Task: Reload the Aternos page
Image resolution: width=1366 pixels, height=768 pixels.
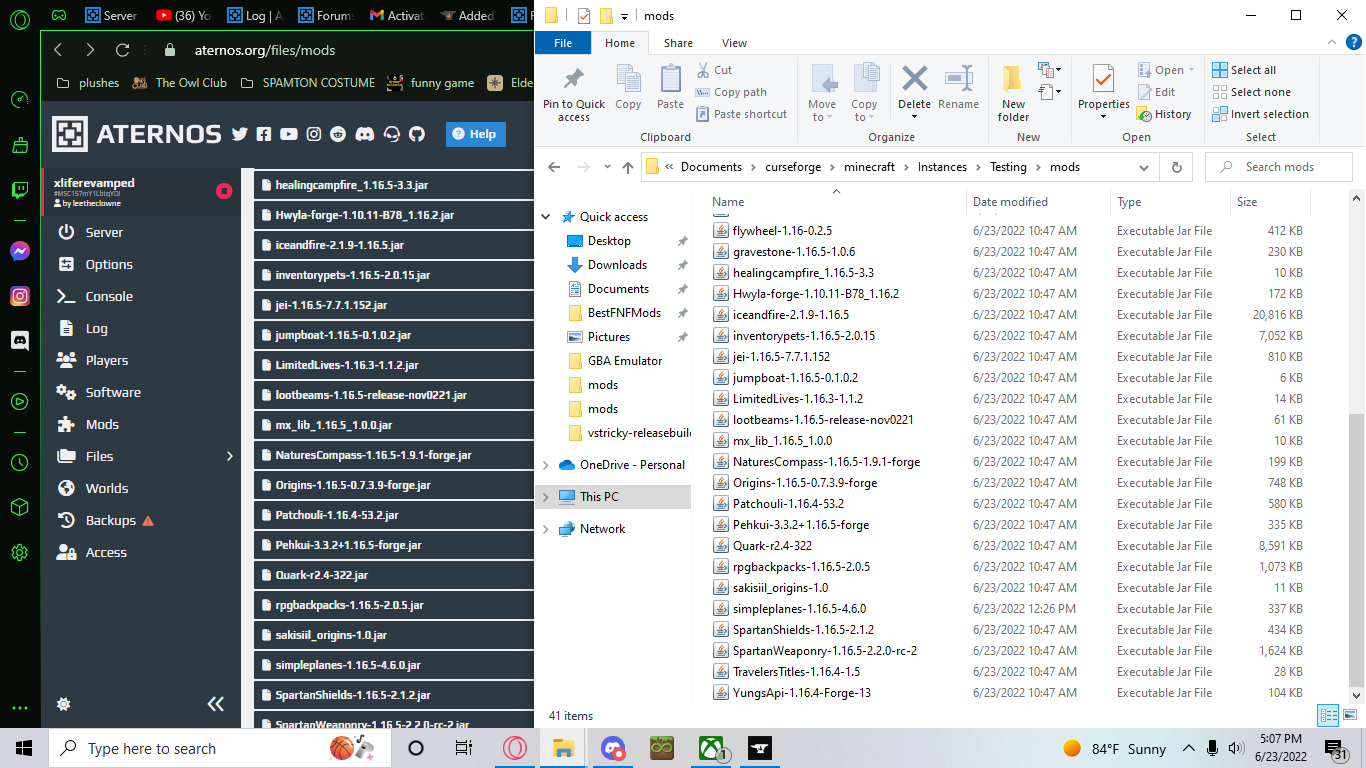Action: pyautogui.click(x=123, y=50)
